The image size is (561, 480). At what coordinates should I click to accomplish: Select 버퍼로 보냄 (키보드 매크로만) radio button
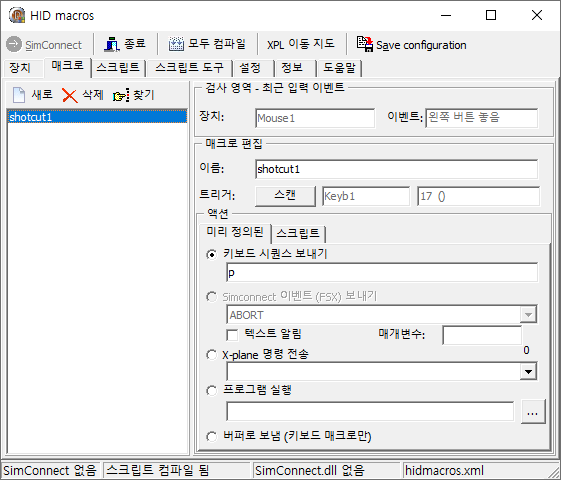pos(211,436)
